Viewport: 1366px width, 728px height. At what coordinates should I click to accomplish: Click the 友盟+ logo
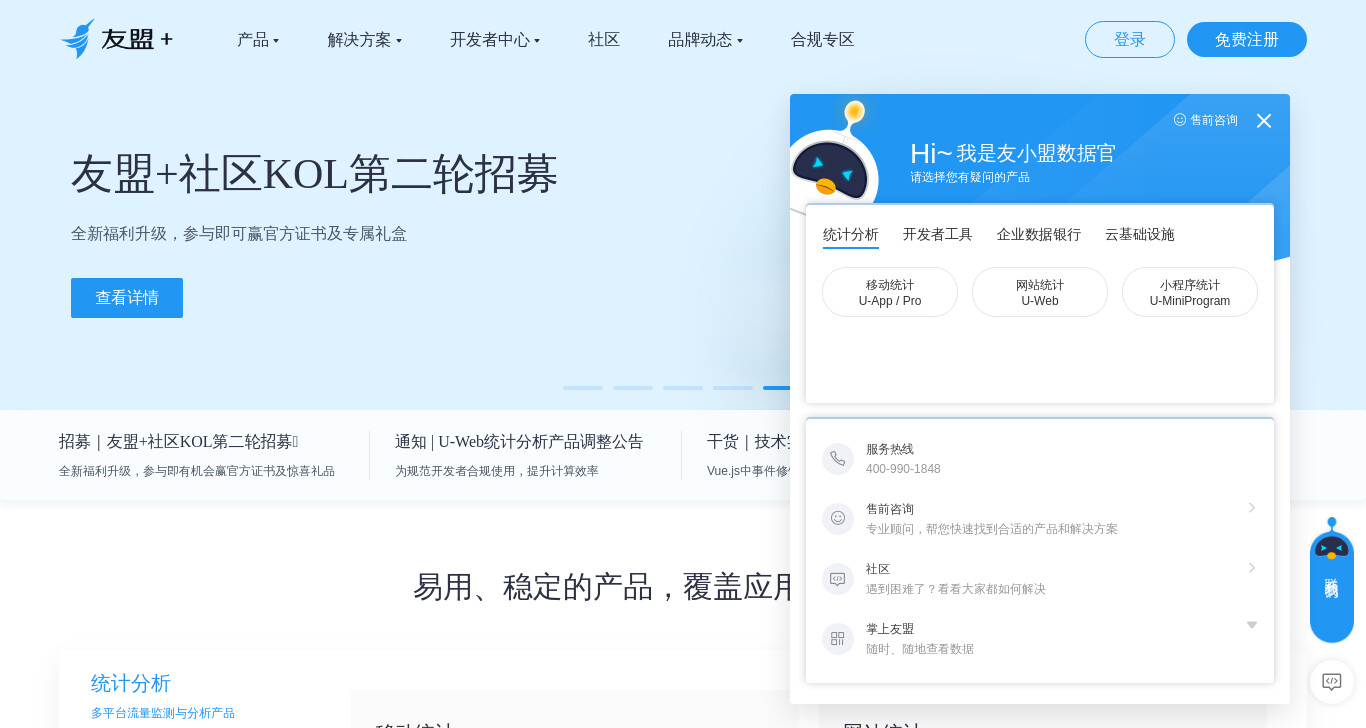[x=117, y=39]
